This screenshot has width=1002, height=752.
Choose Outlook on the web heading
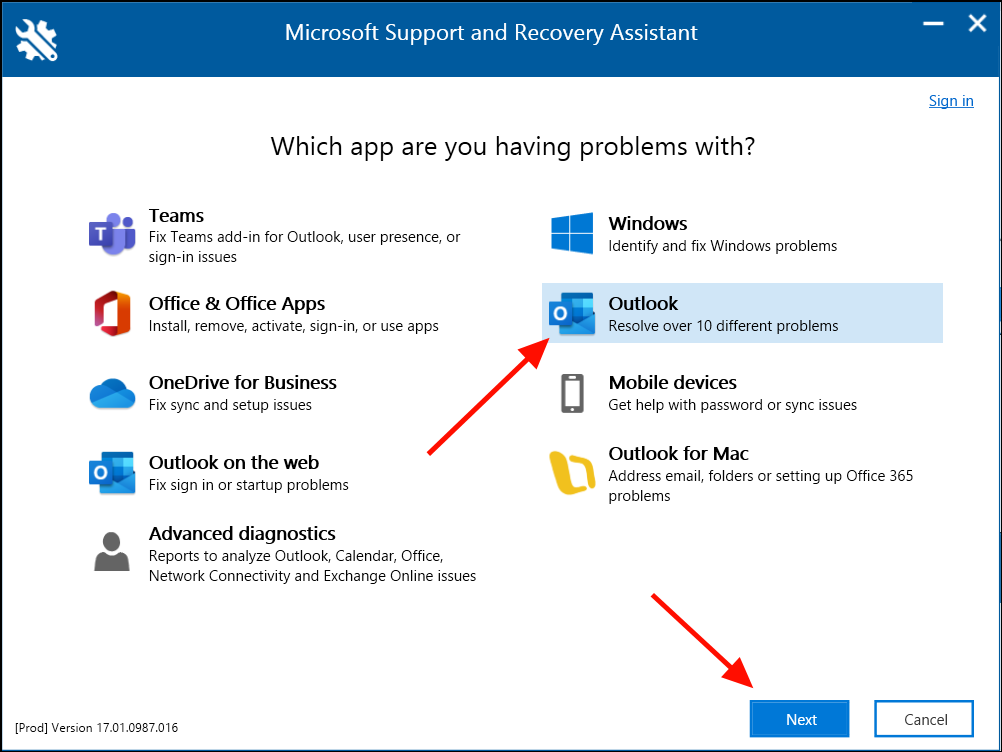click(234, 462)
